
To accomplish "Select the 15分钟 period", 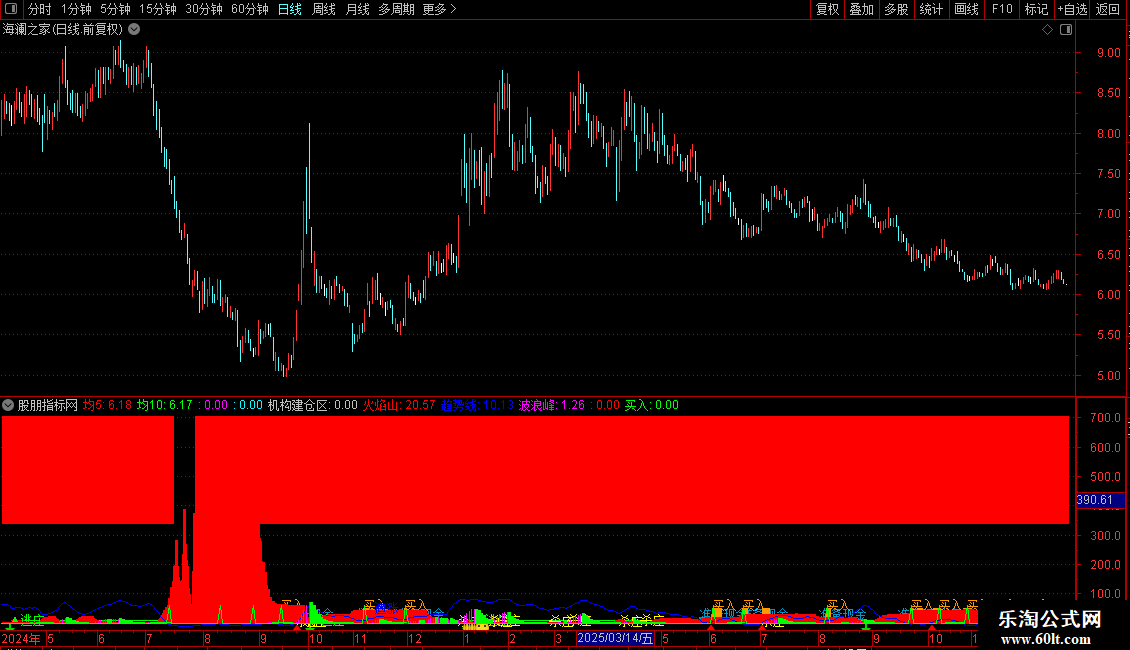I will 158,9.
